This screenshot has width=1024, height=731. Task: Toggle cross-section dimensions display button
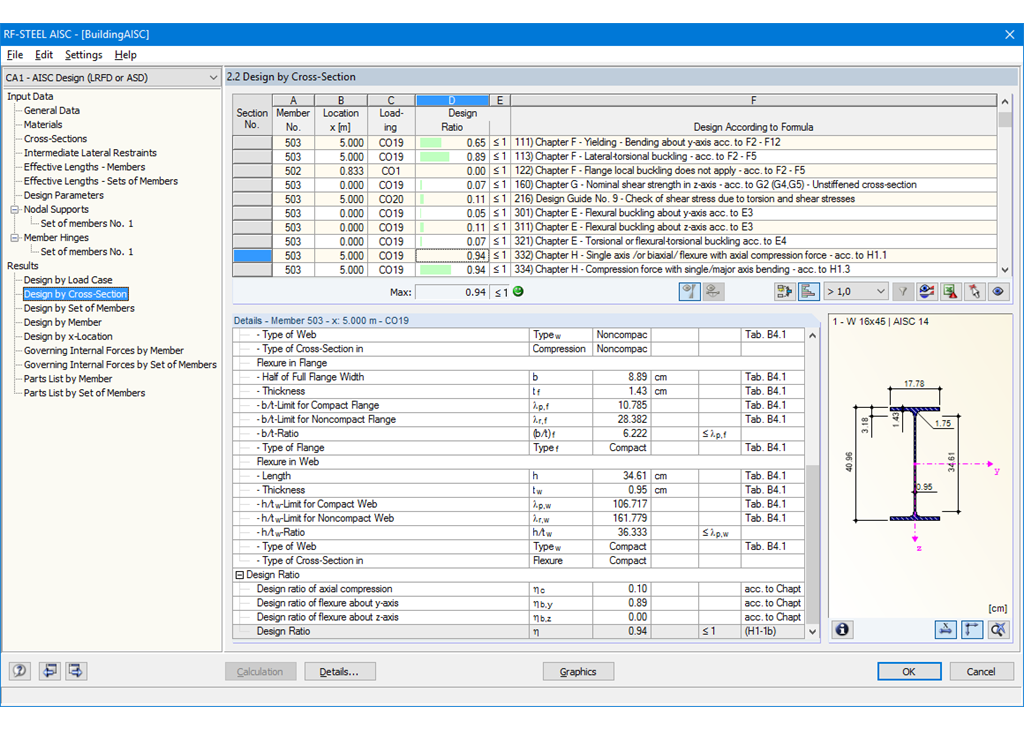[x=945, y=630]
